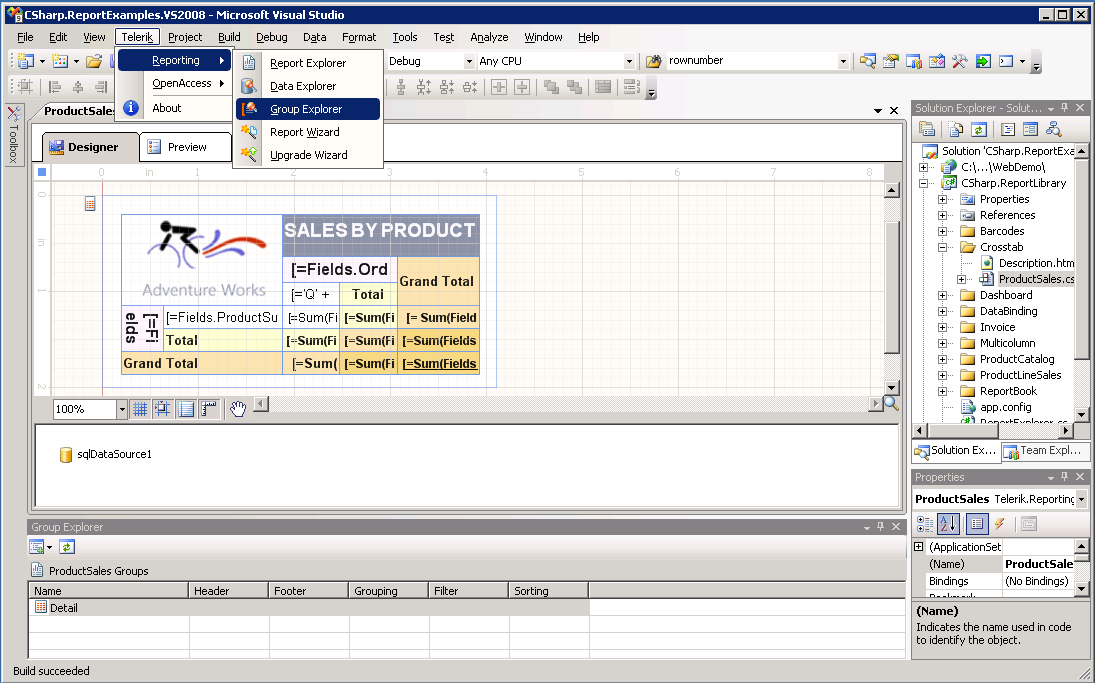The width and height of the screenshot is (1095, 683).
Task: Expand the Dashboard folder
Action: click(x=942, y=295)
